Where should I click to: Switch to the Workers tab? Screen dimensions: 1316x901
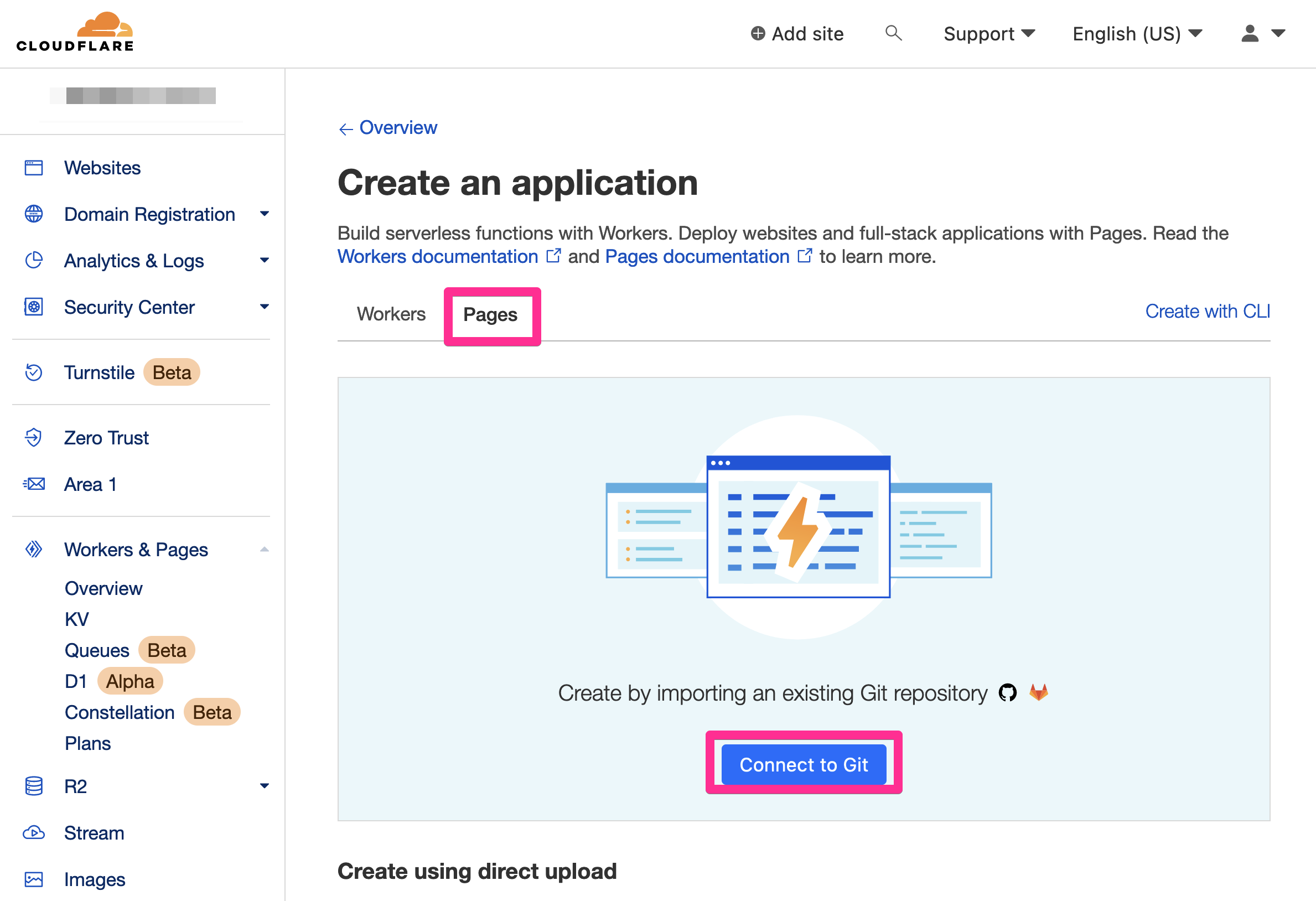click(x=391, y=314)
